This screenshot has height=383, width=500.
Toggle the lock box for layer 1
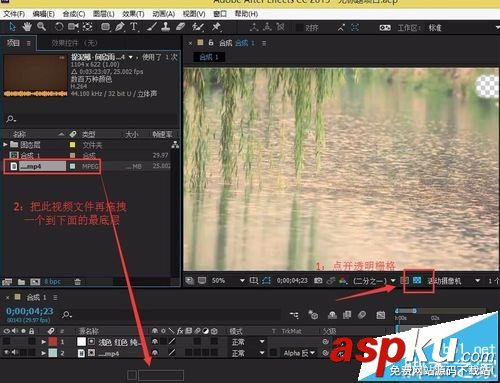click(x=31, y=341)
